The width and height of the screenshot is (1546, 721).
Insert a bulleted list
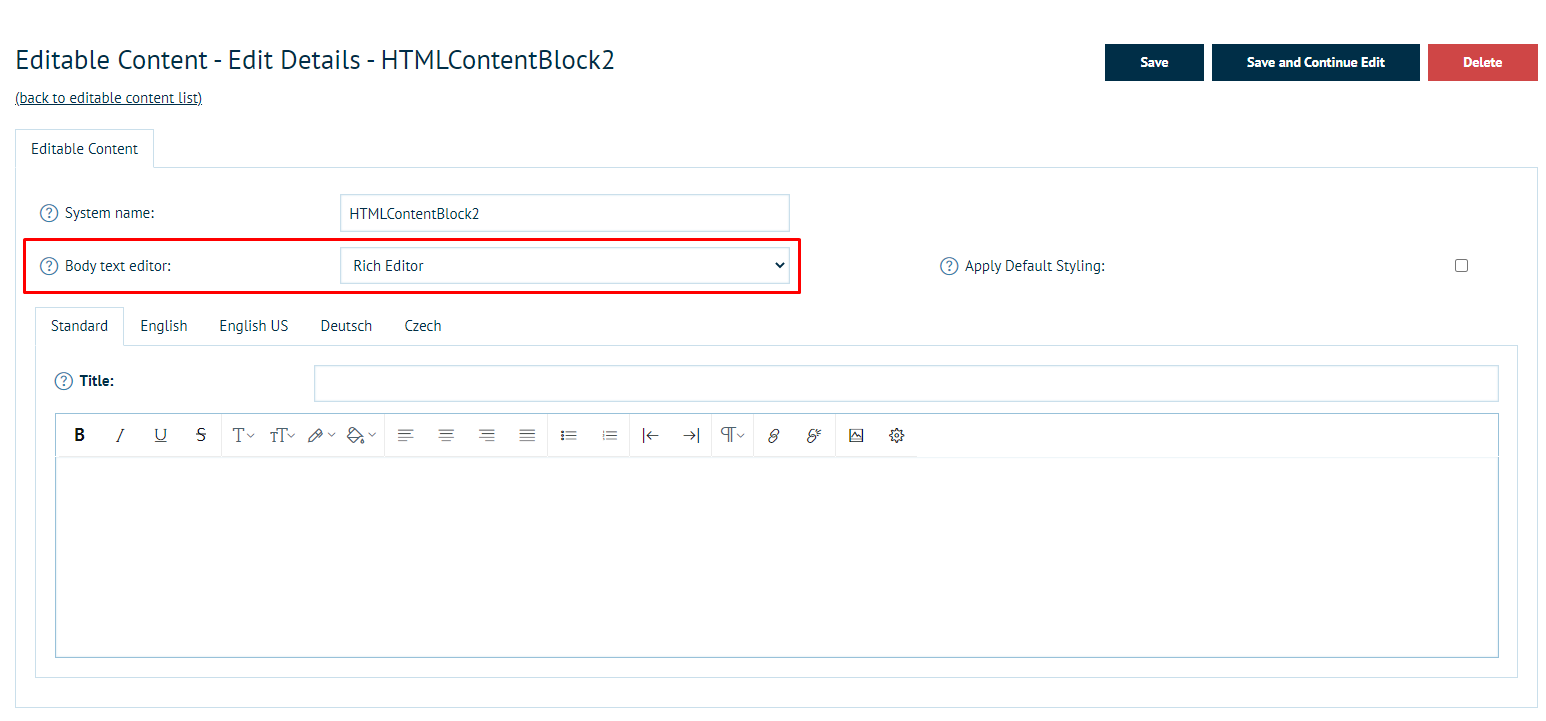pos(569,435)
